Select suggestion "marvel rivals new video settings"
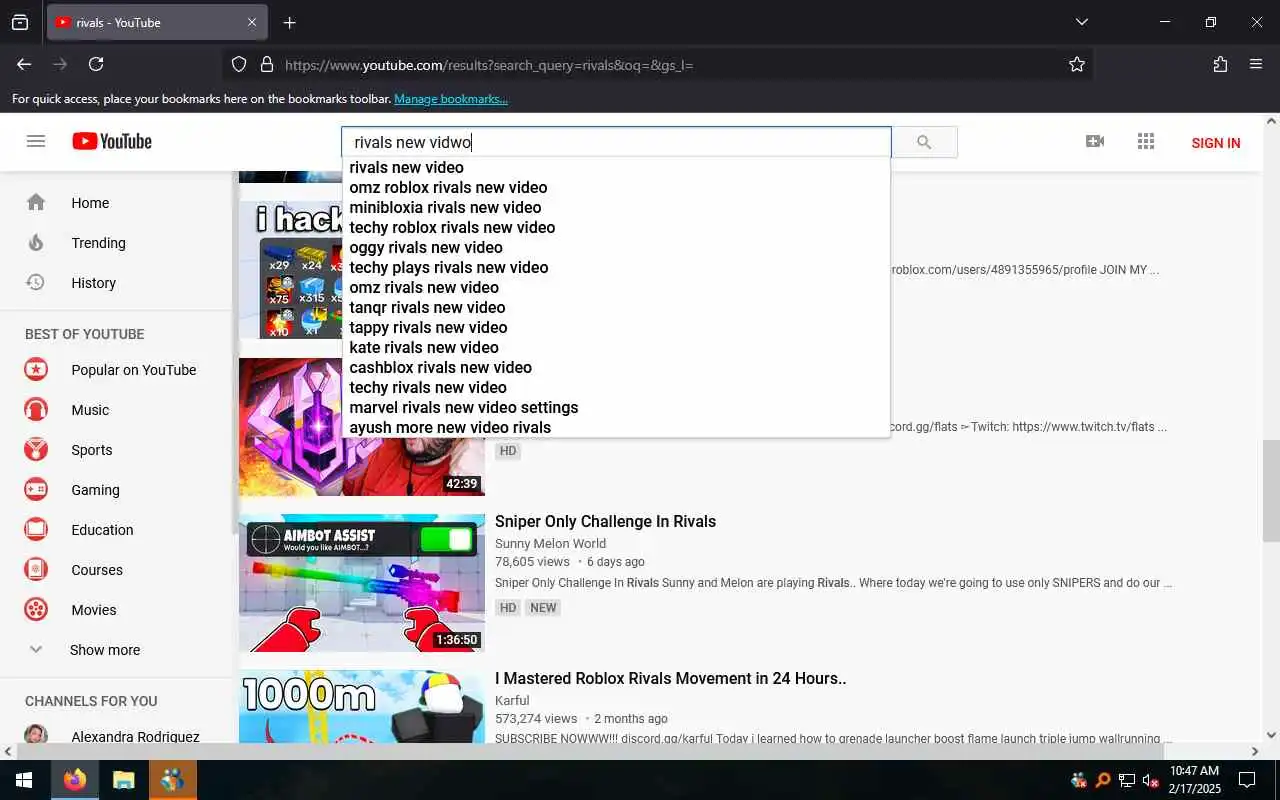The image size is (1280, 800). coord(616,407)
